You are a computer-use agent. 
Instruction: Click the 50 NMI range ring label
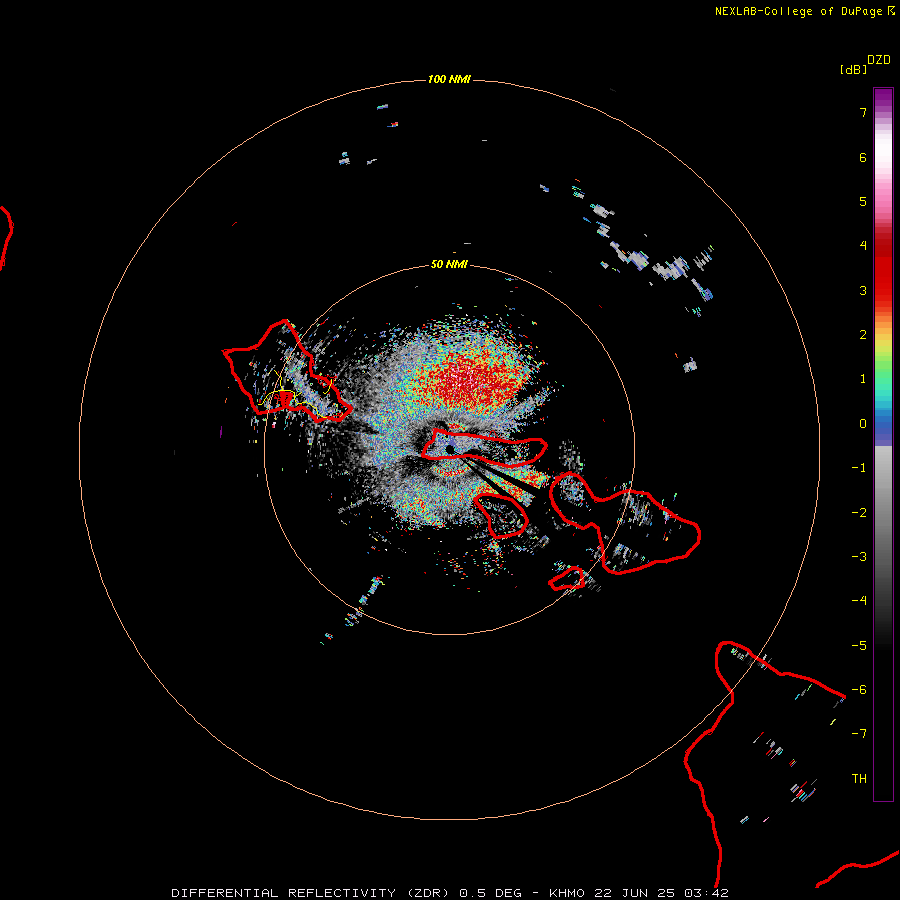point(449,264)
